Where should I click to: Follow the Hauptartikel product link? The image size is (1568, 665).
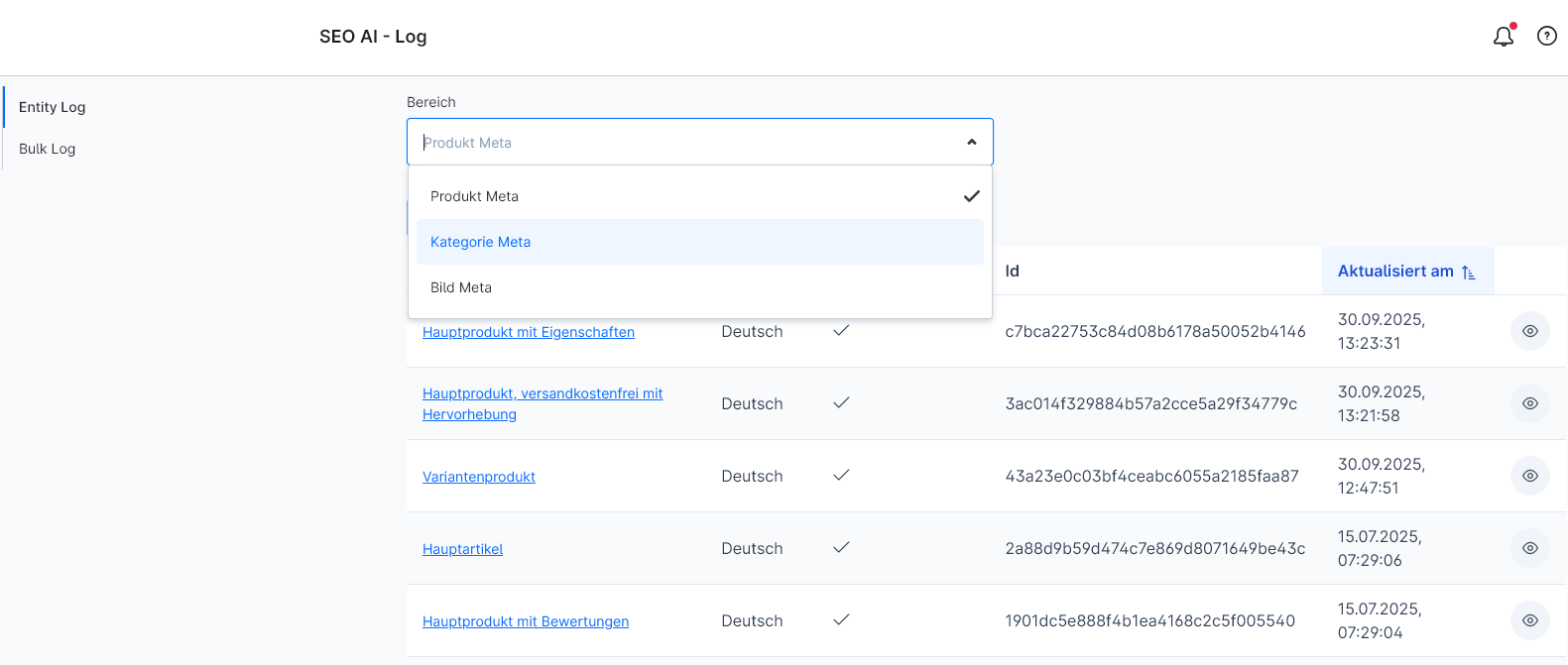point(462,549)
